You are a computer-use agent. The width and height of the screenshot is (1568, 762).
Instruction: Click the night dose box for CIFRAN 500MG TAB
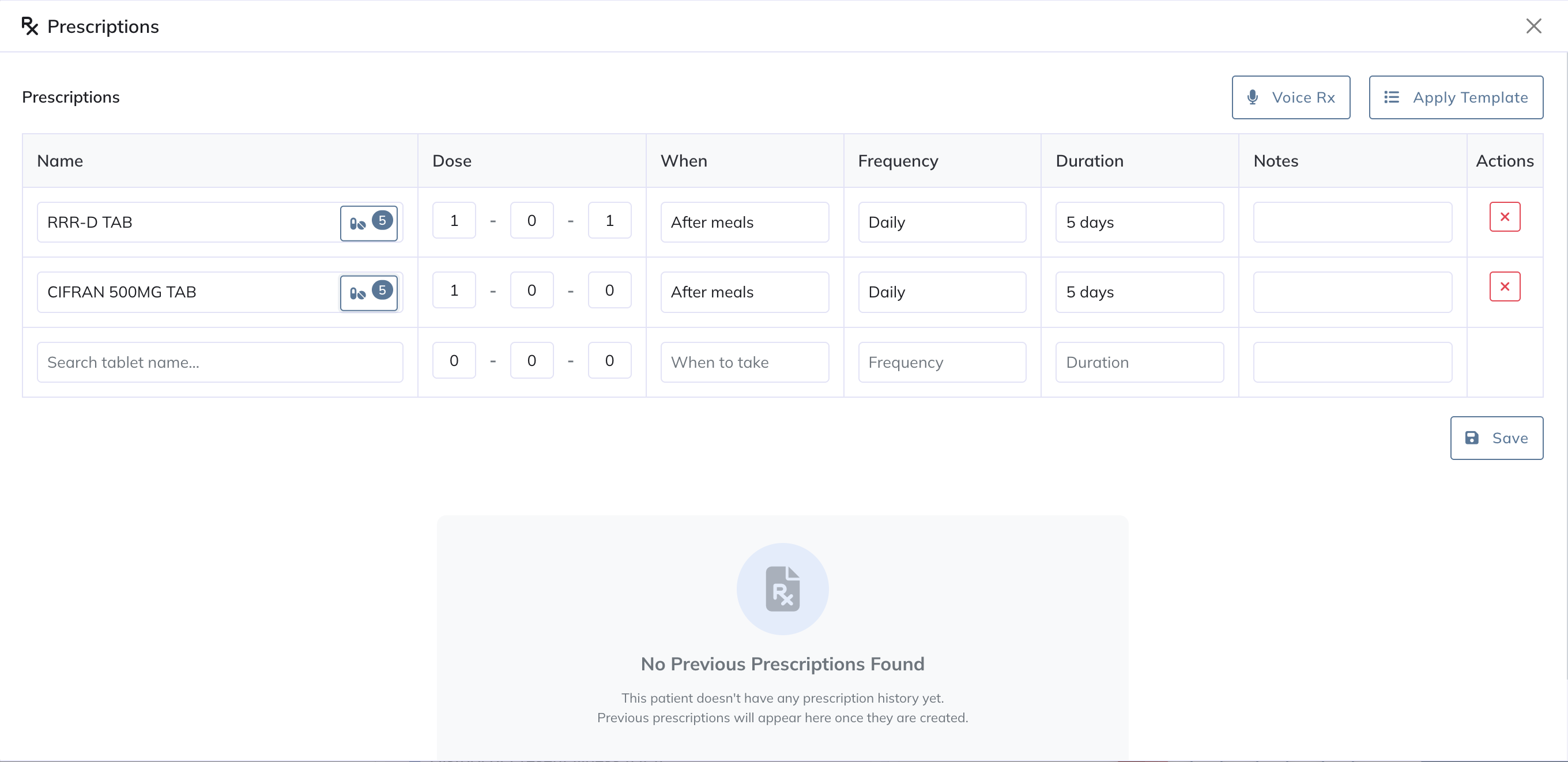[609, 291]
